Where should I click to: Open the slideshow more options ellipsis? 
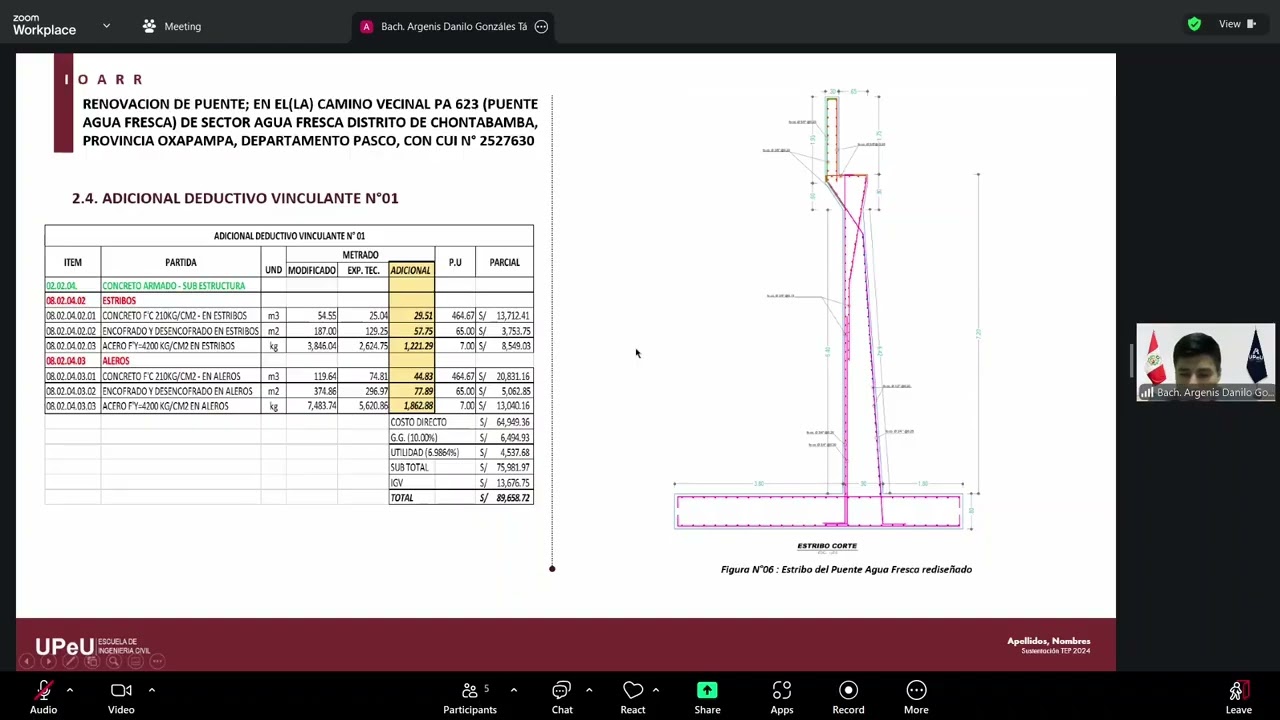tap(158, 661)
